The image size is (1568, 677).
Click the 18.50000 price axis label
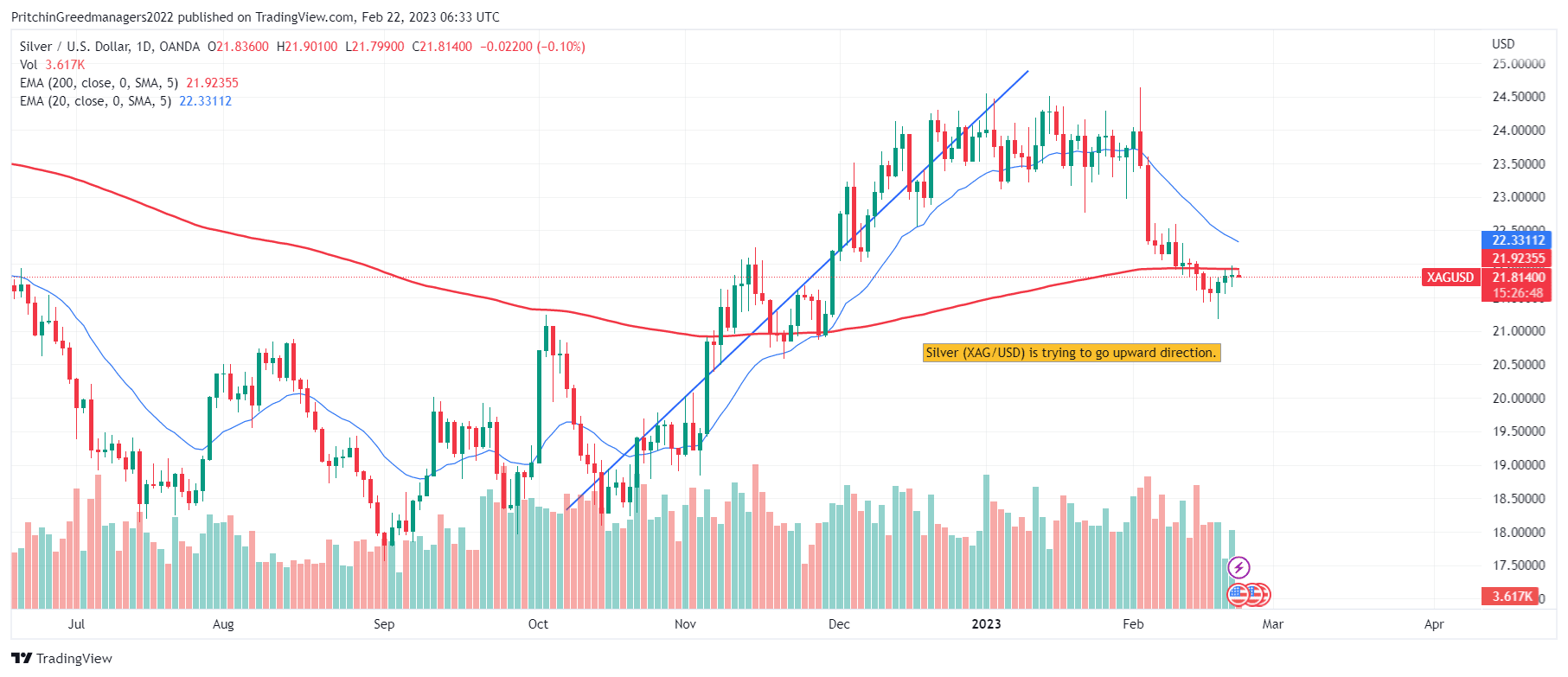[1519, 499]
